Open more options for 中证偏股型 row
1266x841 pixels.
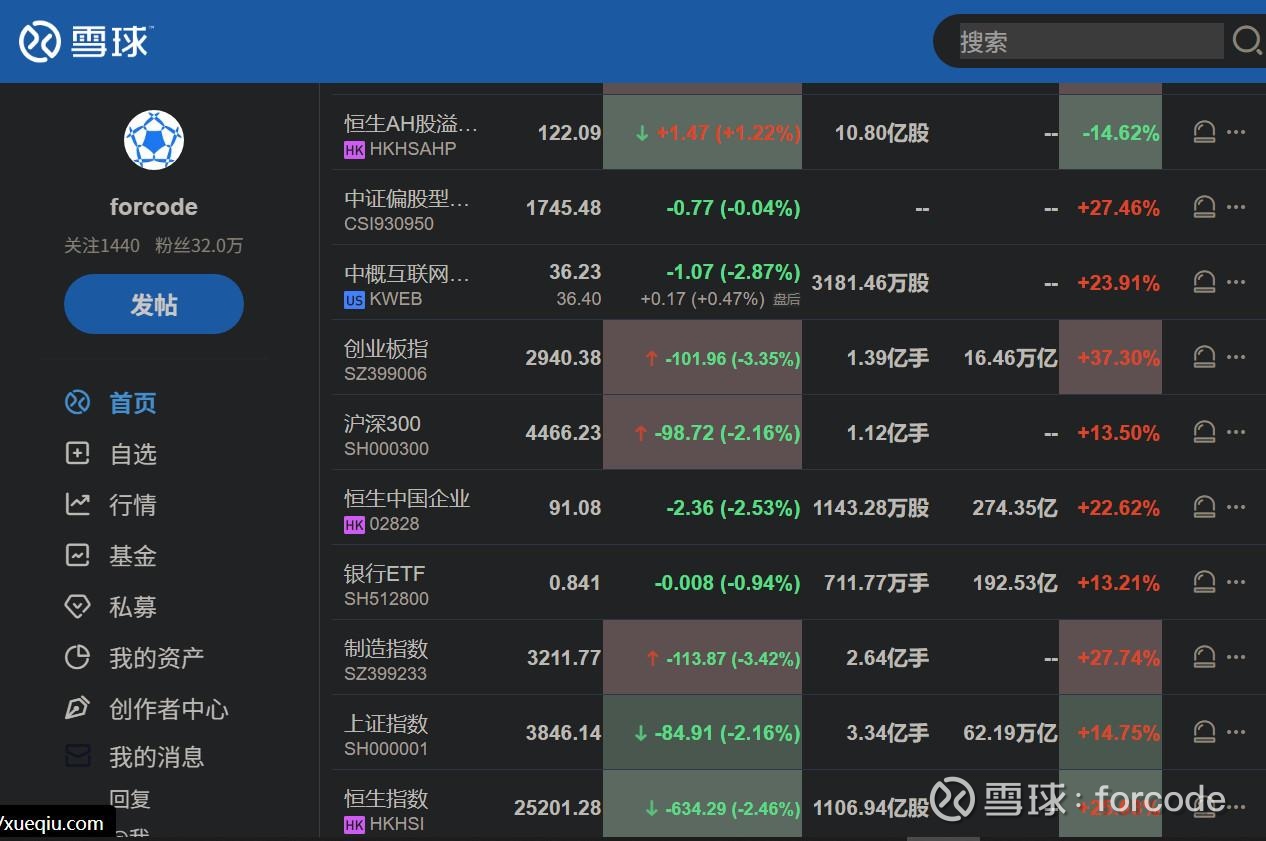tap(1236, 207)
